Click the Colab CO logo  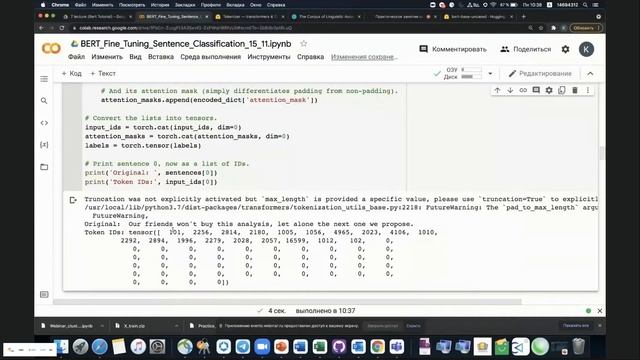51,49
